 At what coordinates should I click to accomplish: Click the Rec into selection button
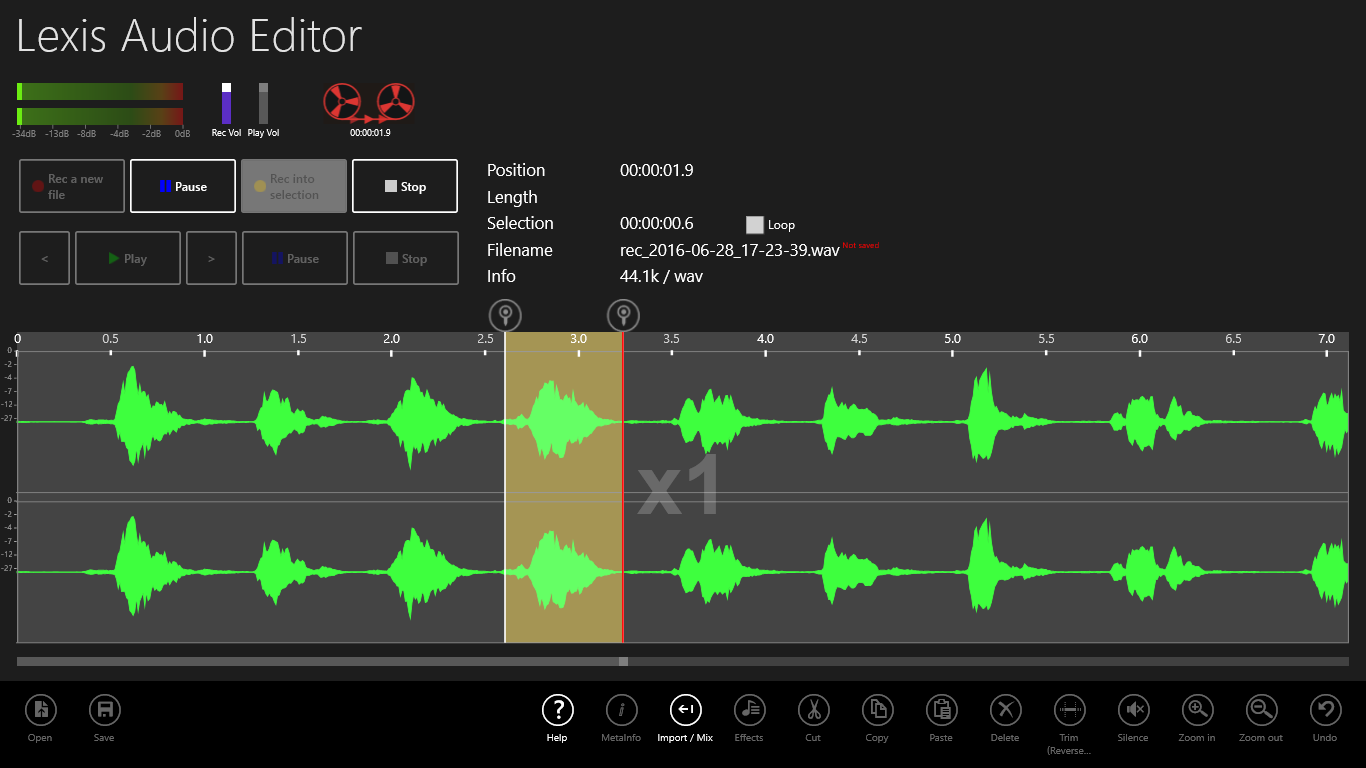(x=294, y=186)
